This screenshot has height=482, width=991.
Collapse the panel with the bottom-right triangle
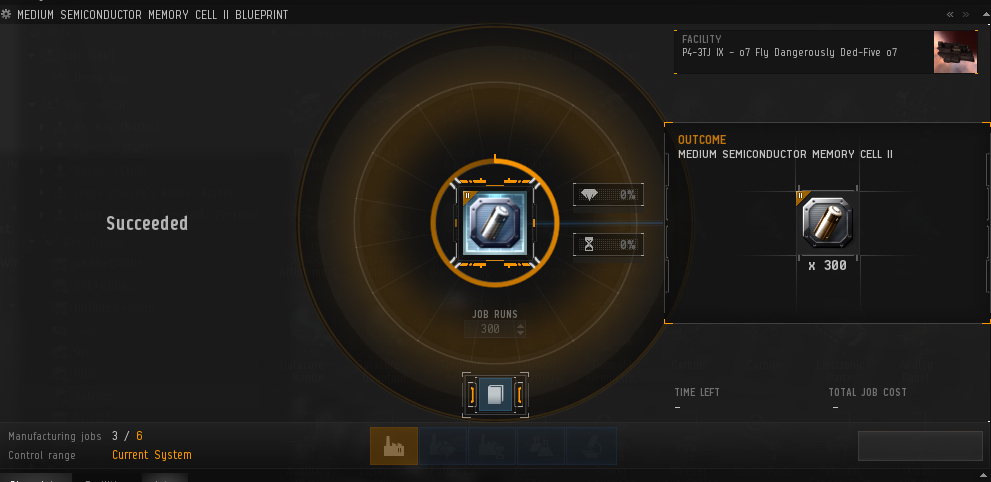983,476
